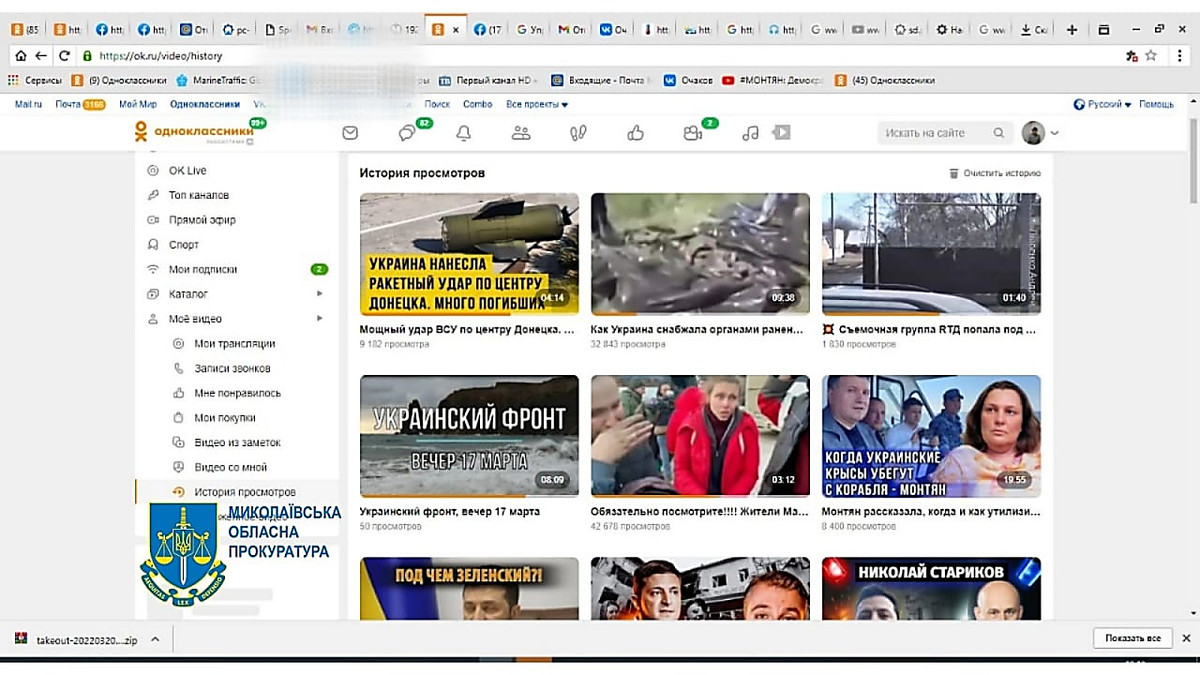Open the friends icon in top bar
This screenshot has height=675, width=1200.
point(520,133)
